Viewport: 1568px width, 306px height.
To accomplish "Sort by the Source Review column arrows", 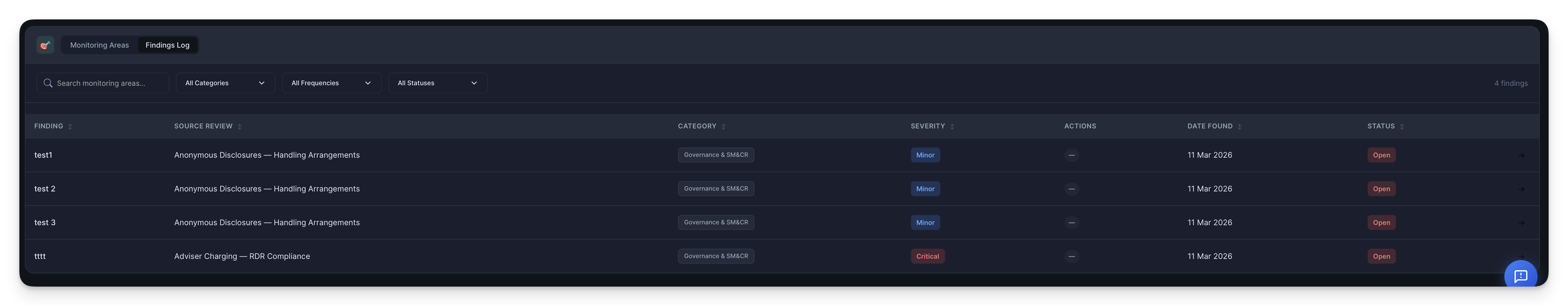I will 240,127.
